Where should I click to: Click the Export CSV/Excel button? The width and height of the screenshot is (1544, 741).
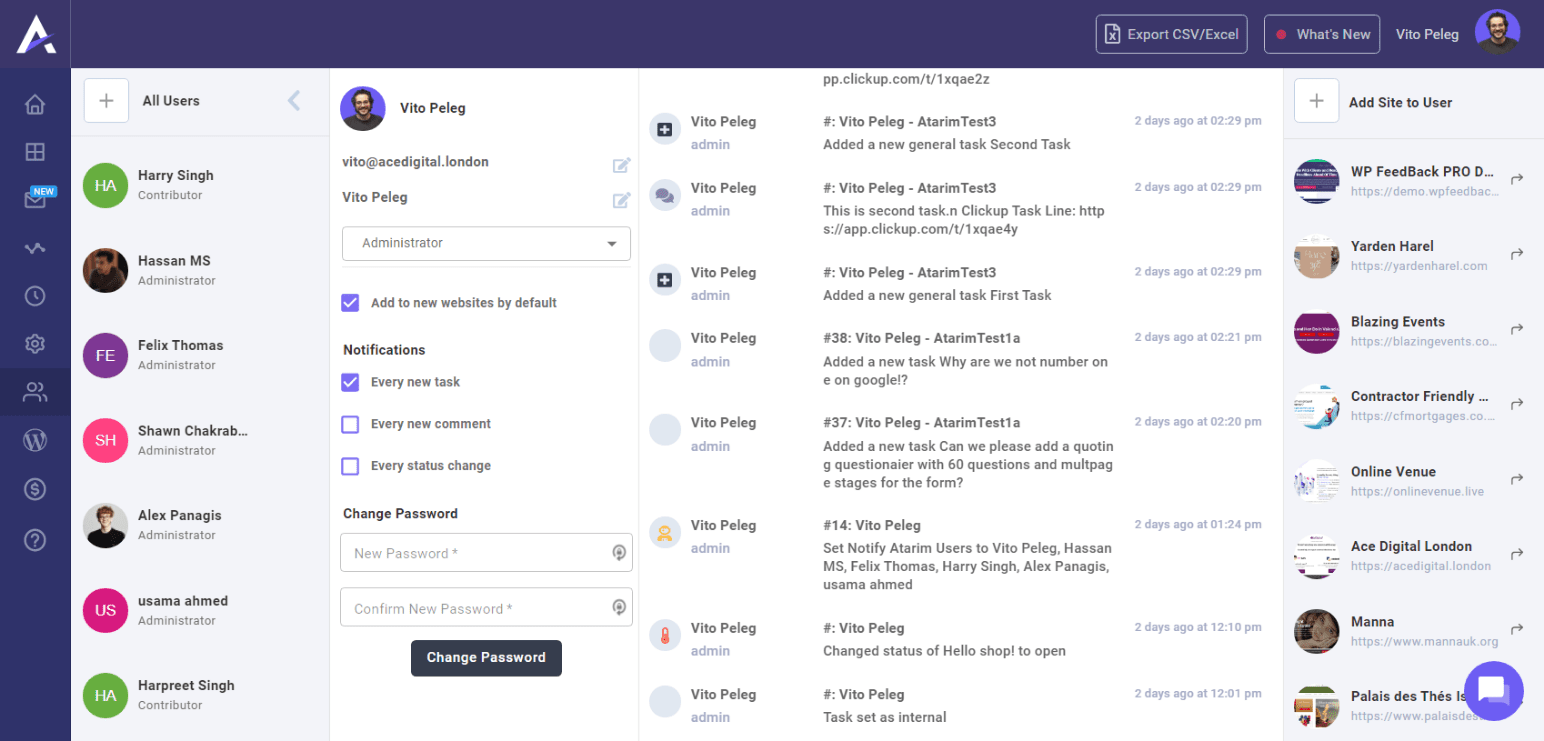coord(1171,34)
